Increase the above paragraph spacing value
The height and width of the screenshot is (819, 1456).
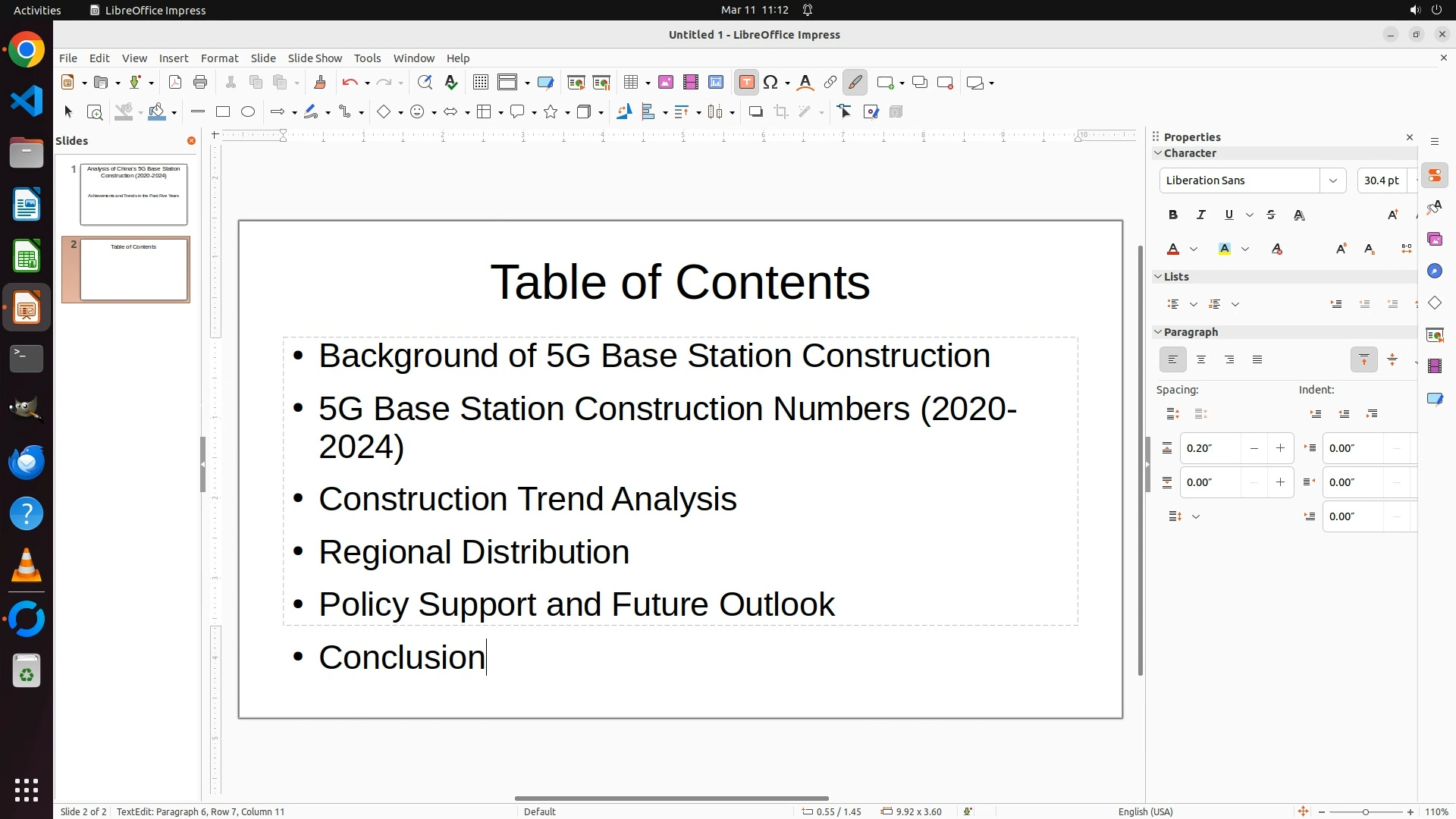1280,448
